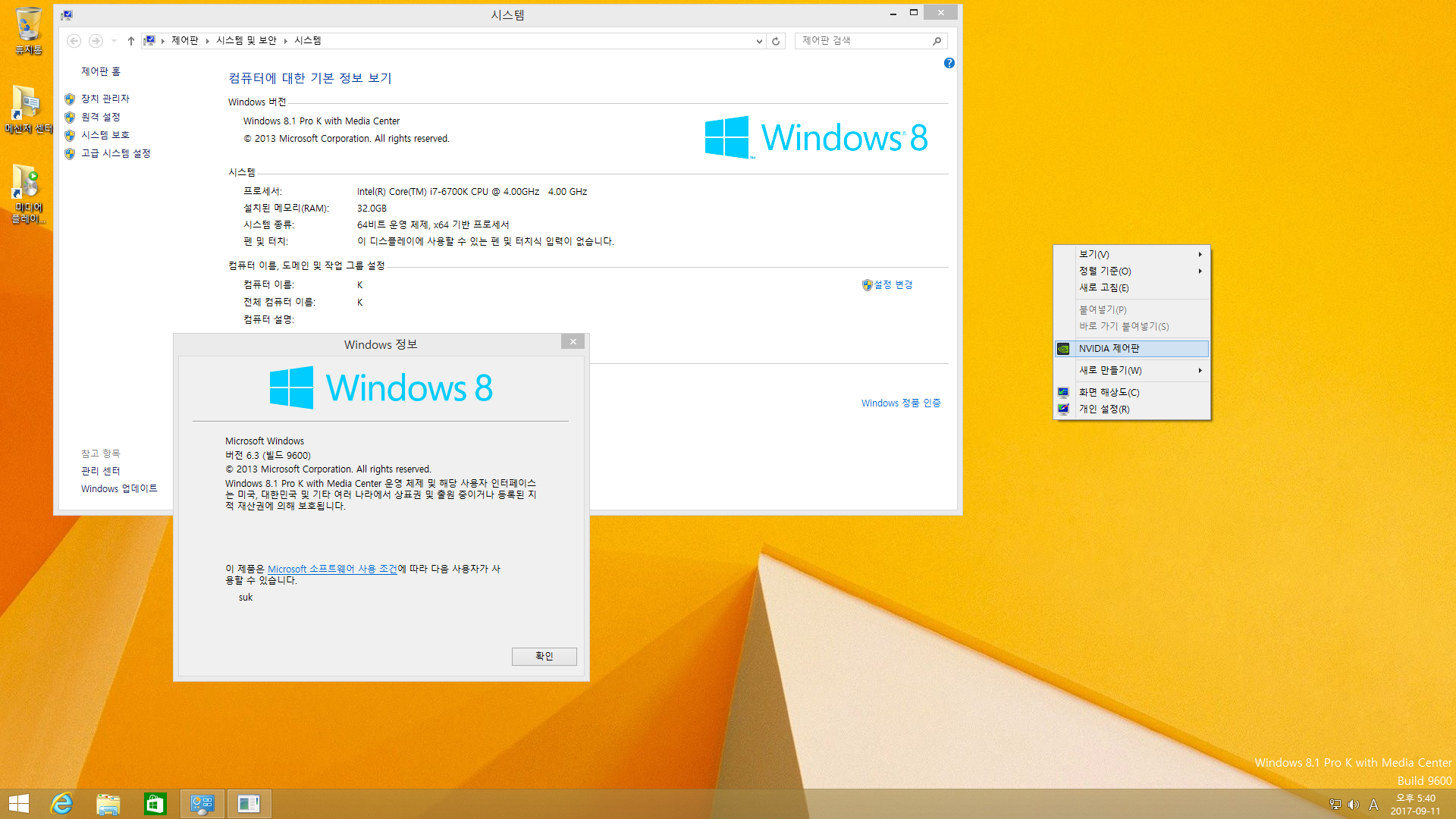The height and width of the screenshot is (819, 1456).
Task: Open 고급 시스템 설정 link
Action: click(x=116, y=154)
